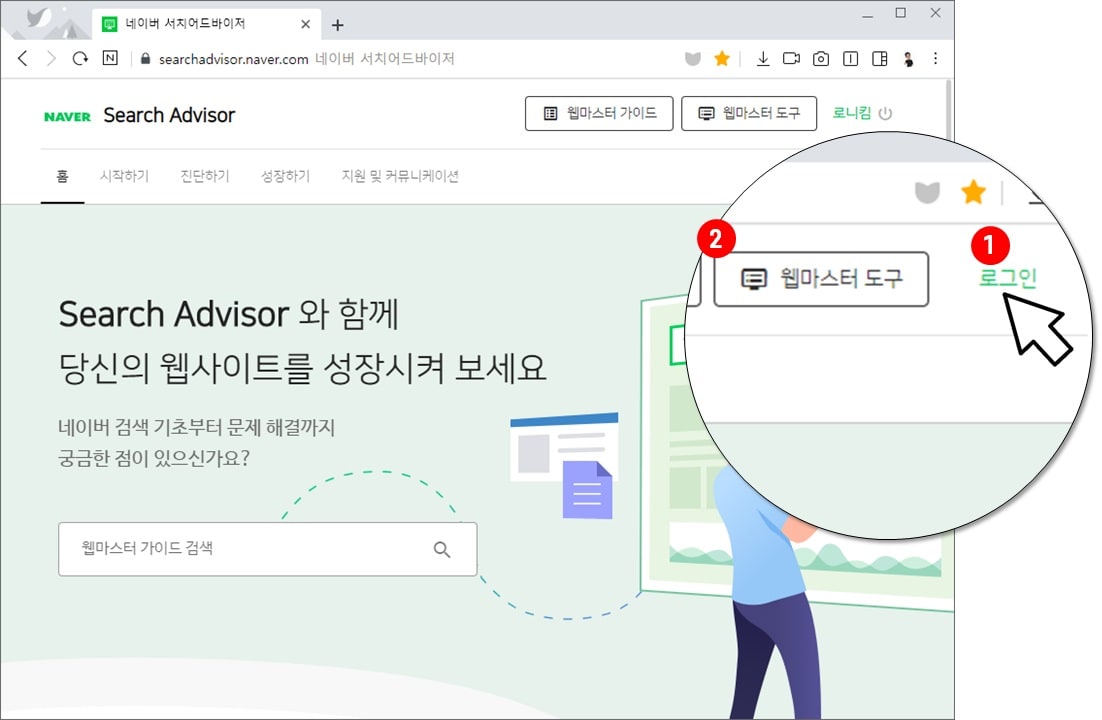Click the address bar URL searchadvisor.naver.com
Viewport: 1102px width, 720px height.
coord(233,59)
